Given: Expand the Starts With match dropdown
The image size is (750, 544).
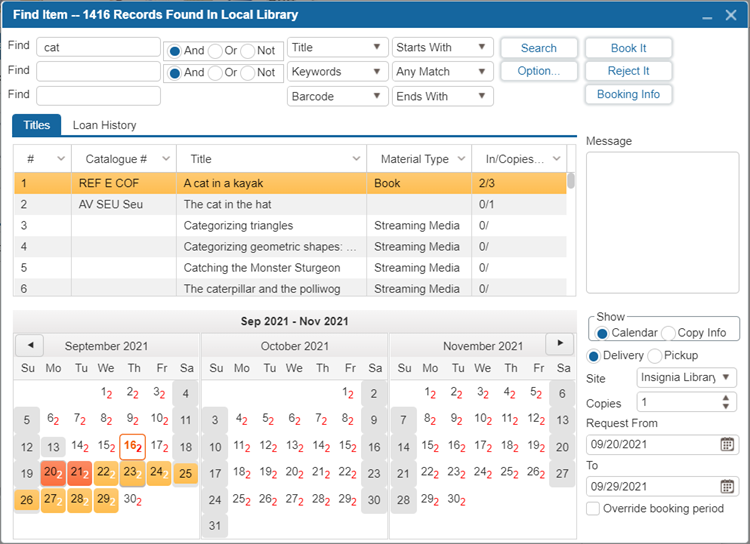Looking at the screenshot, I should [x=482, y=47].
